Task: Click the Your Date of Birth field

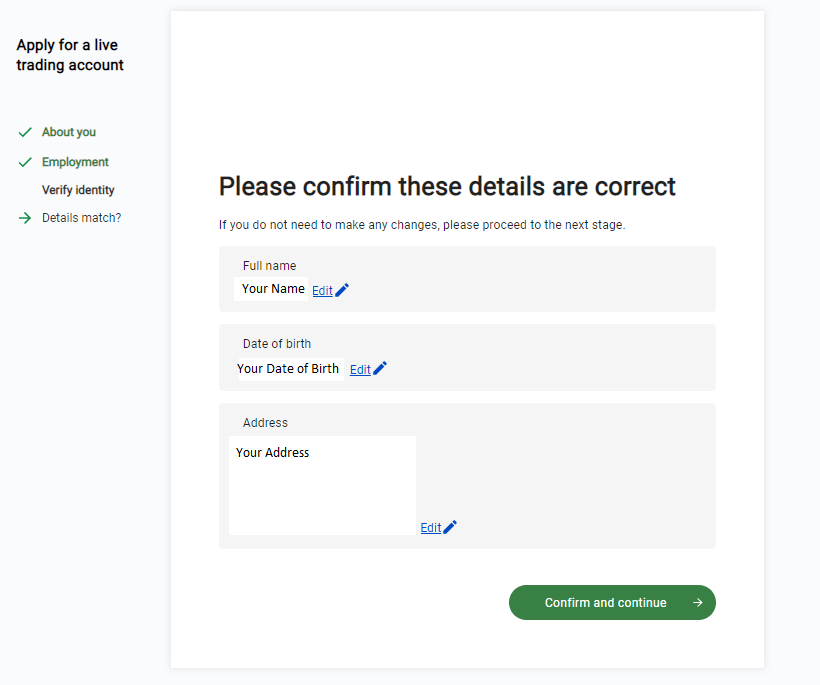Action: pos(288,369)
